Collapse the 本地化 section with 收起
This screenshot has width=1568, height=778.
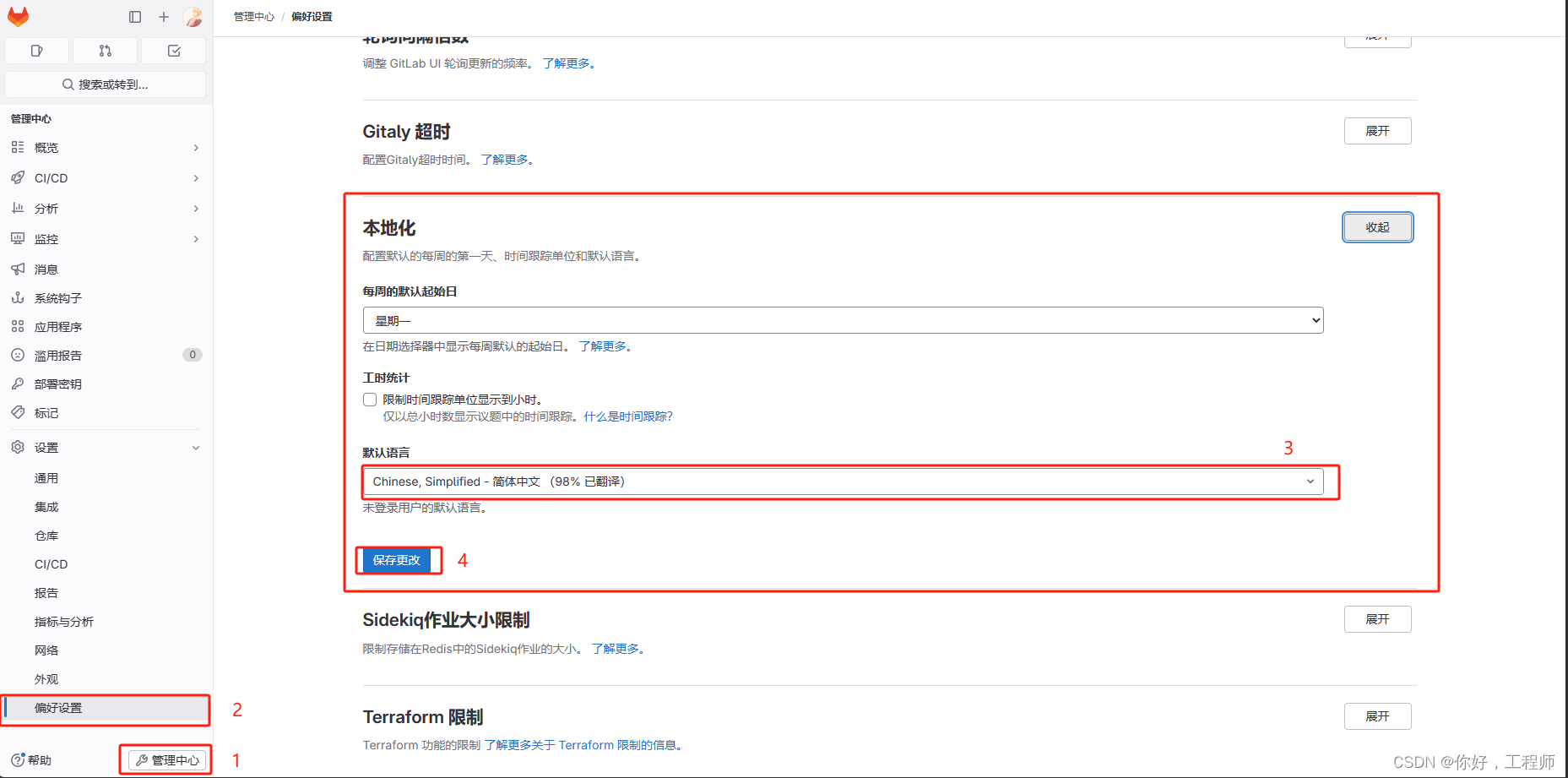click(1377, 227)
